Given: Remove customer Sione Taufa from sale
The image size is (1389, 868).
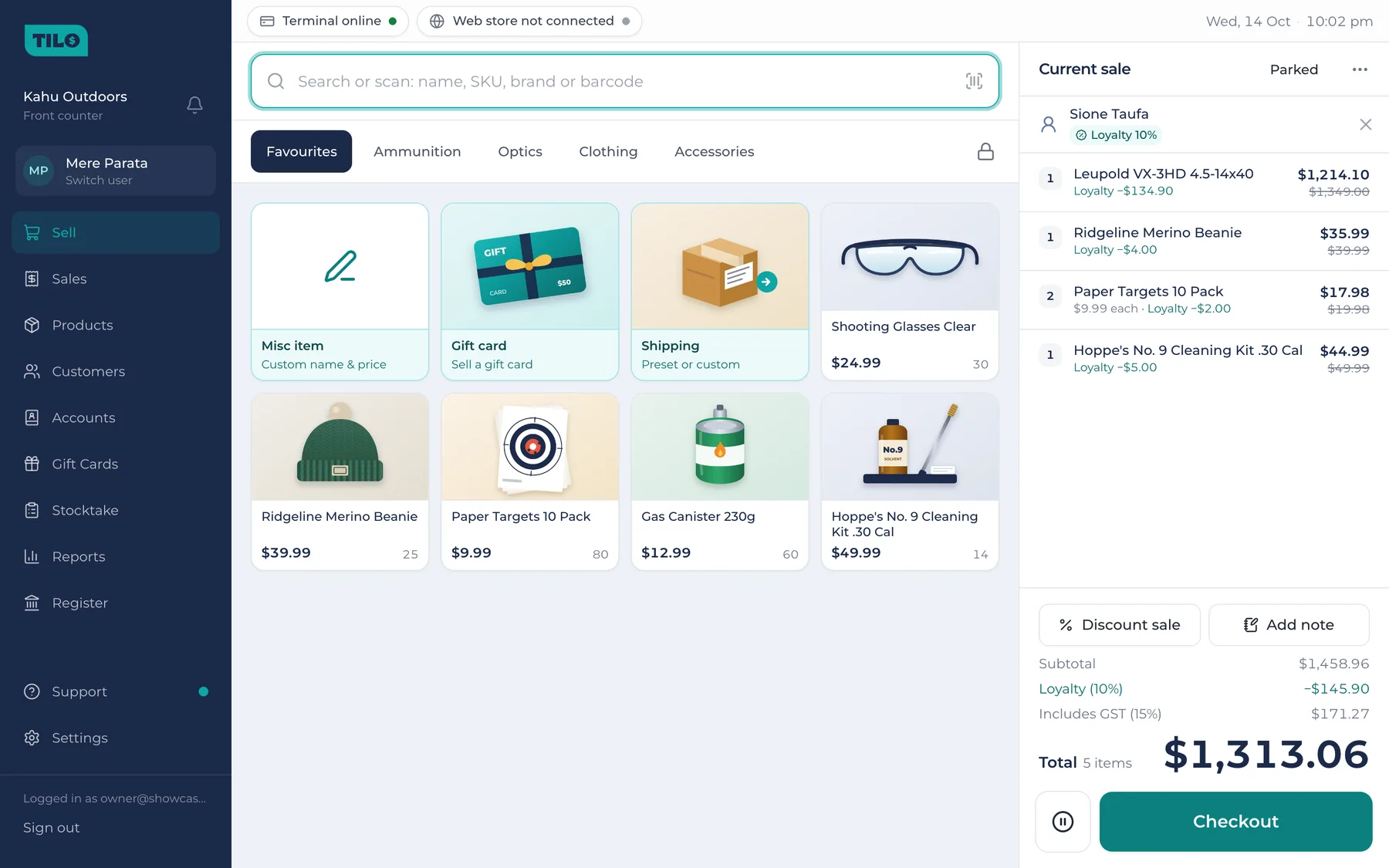Looking at the screenshot, I should tap(1365, 124).
